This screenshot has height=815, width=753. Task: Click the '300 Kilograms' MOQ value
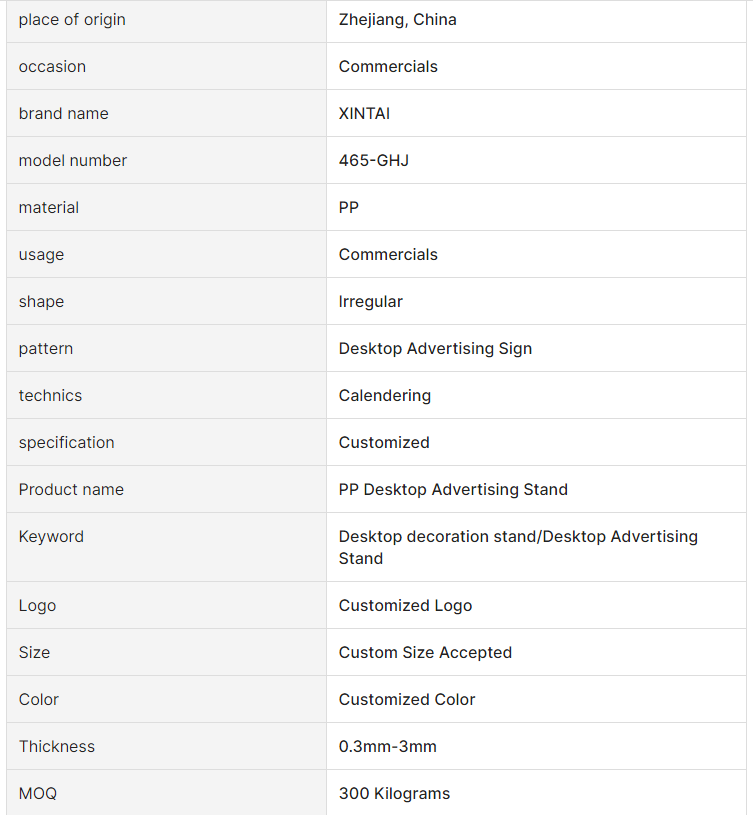point(394,794)
